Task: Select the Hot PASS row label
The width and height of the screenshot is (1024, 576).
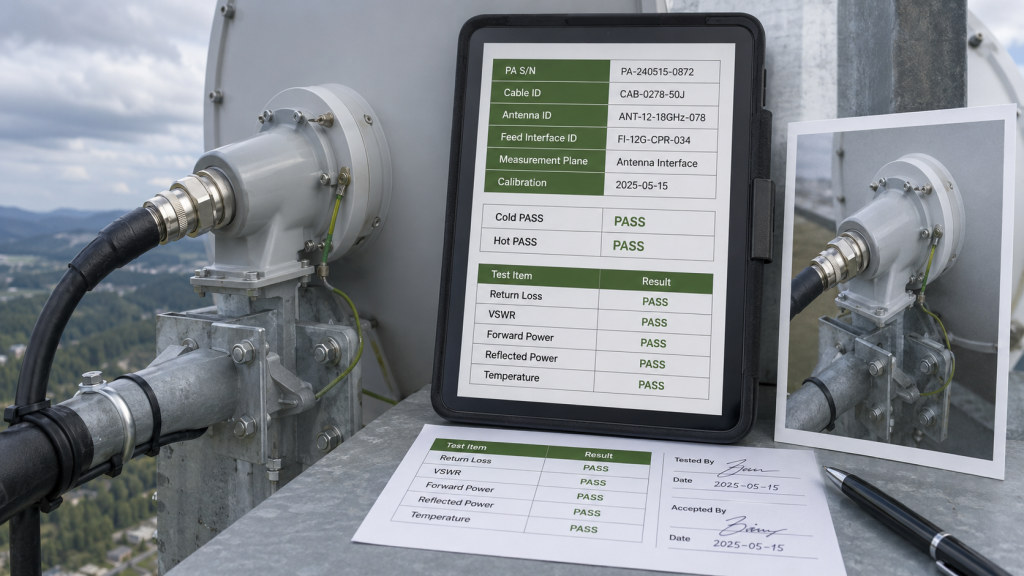Action: (515, 241)
